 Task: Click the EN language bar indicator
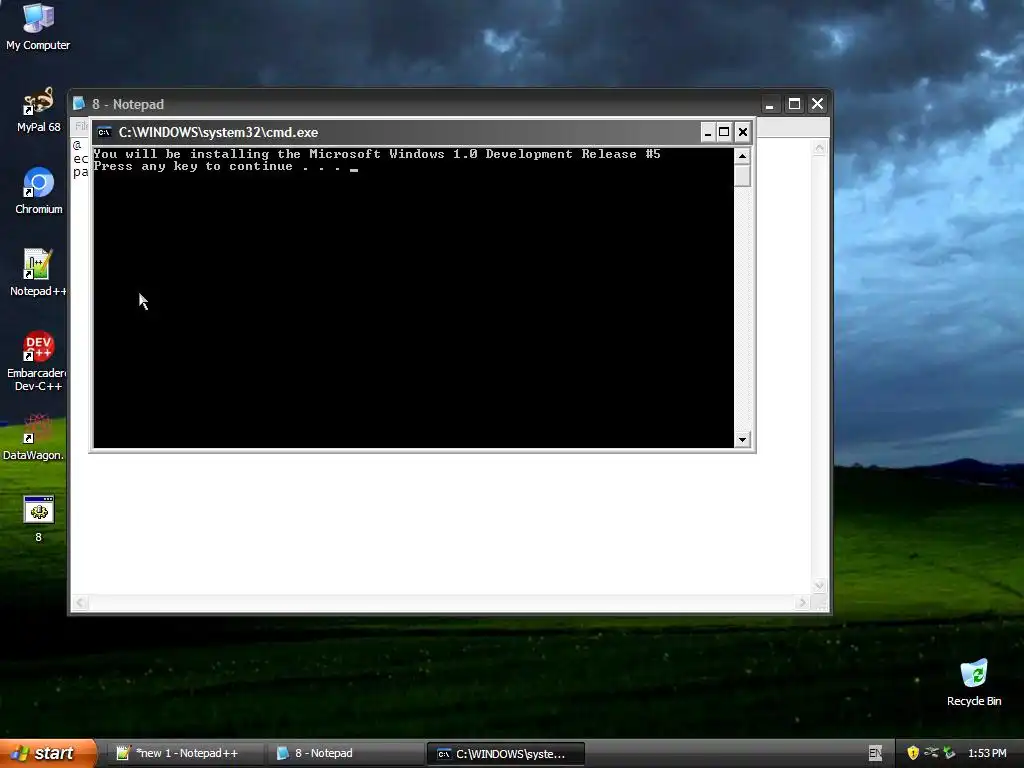click(x=875, y=754)
